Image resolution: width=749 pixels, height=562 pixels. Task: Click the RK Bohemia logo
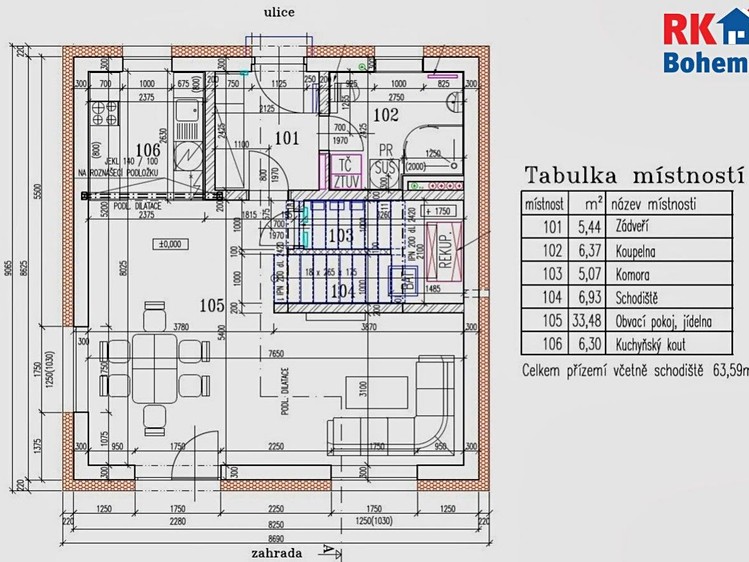pyautogui.click(x=706, y=42)
